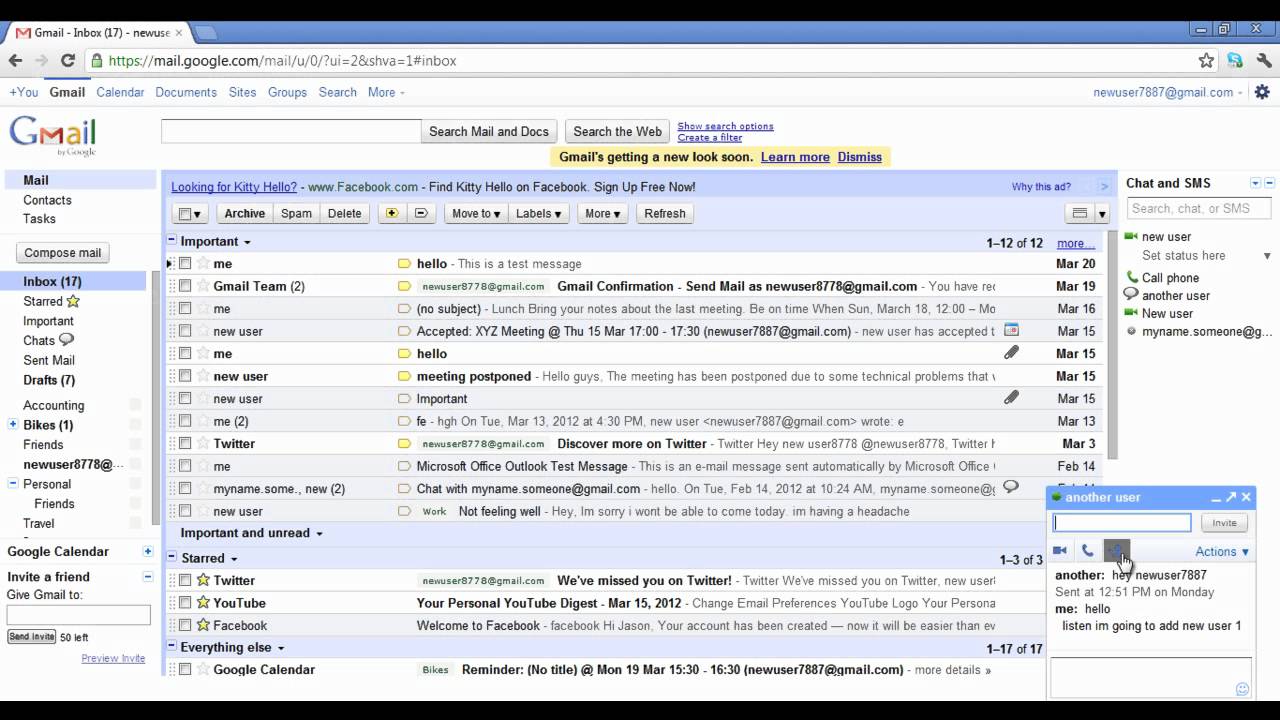The height and width of the screenshot is (720, 1280).
Task: Select the YouTube email checkbox
Action: point(185,603)
